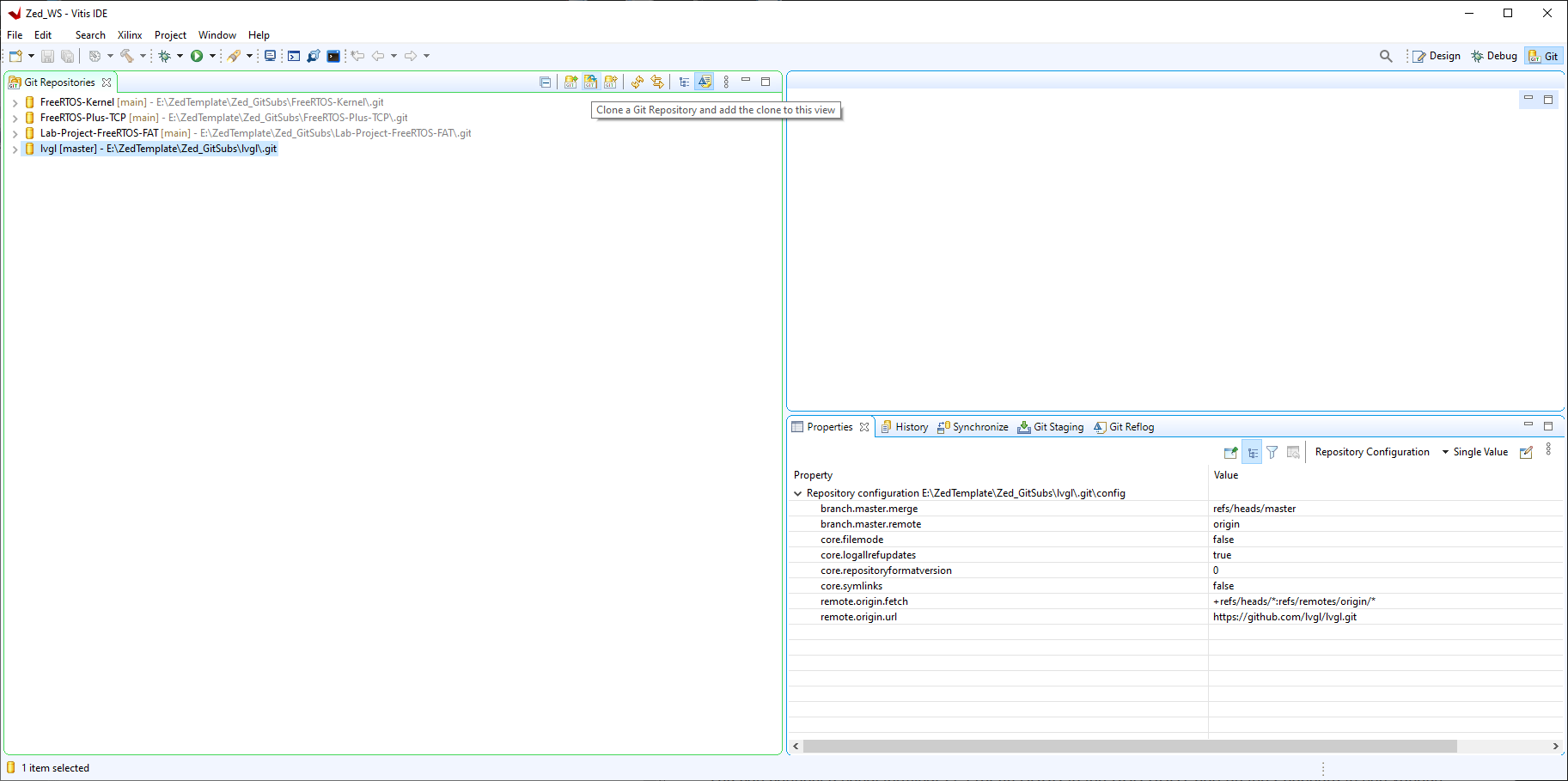Open the Single Value dropdown arrow
This screenshot has height=781, width=1568.
[1445, 452]
